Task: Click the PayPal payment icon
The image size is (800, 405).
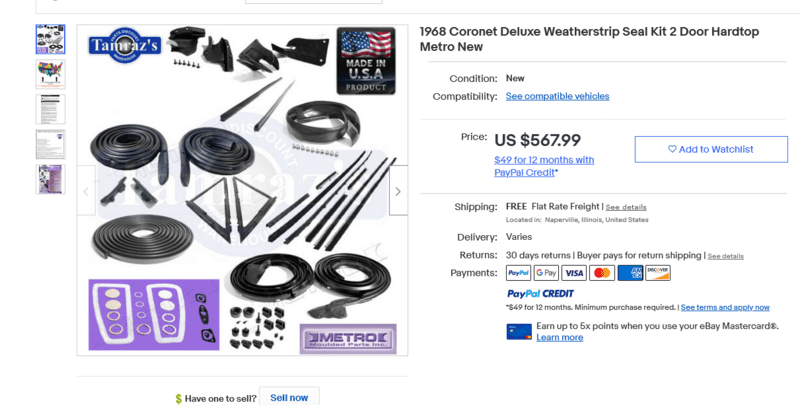Action: pos(518,273)
